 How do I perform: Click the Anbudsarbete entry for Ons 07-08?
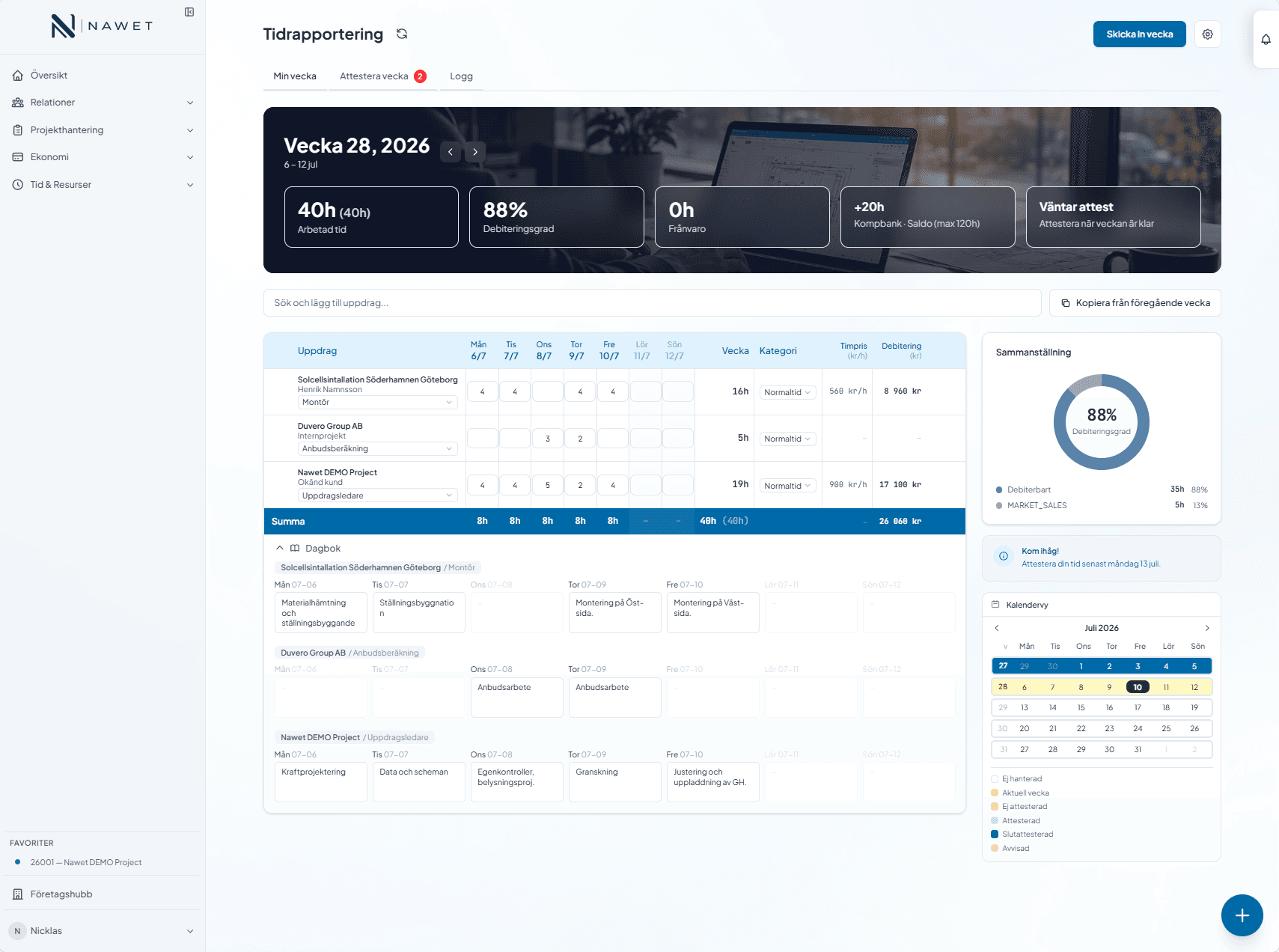click(x=517, y=698)
